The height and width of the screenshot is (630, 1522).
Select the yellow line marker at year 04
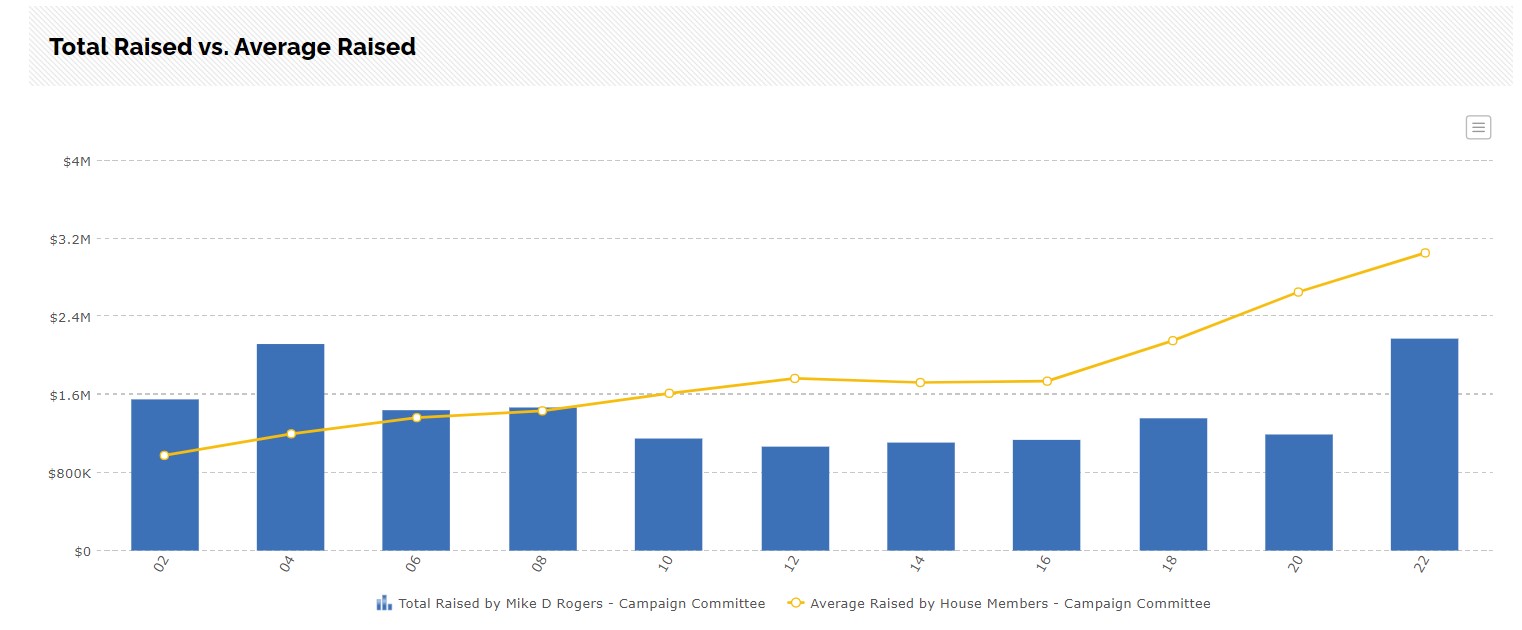pyautogui.click(x=291, y=434)
